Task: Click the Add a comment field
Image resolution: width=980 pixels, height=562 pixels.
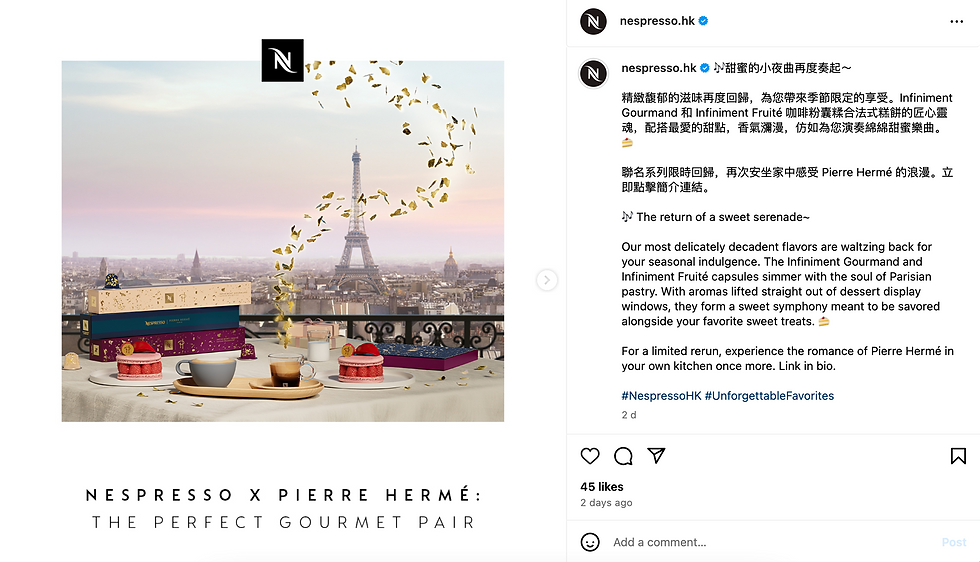Action: (x=772, y=542)
